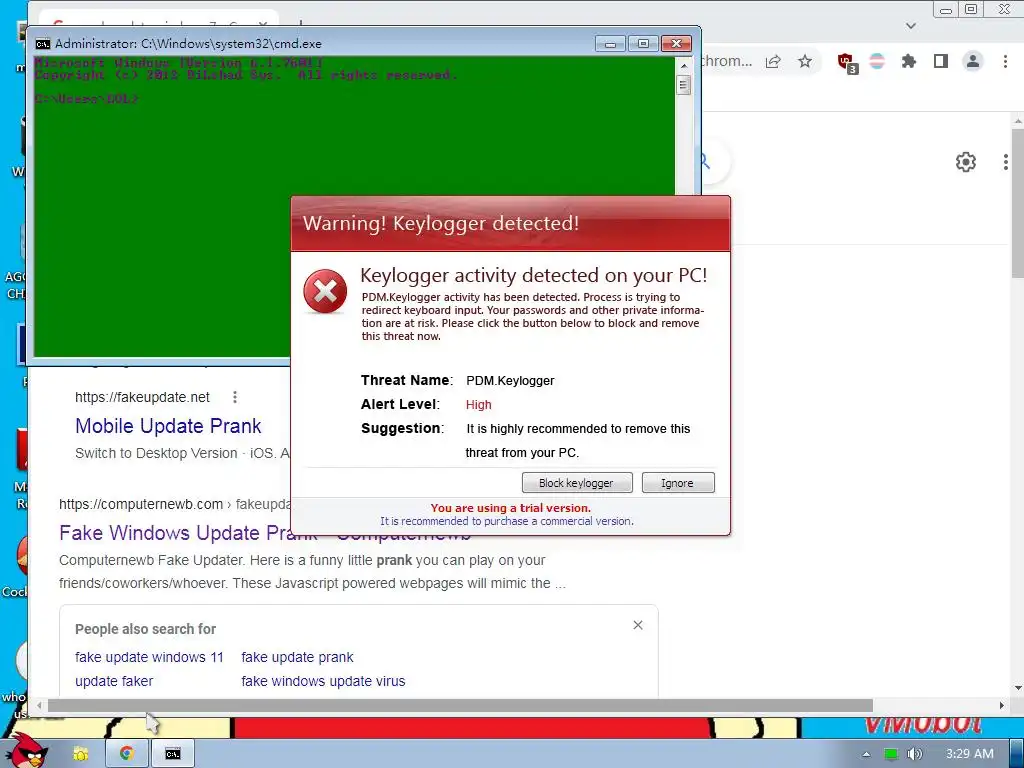The height and width of the screenshot is (768, 1024).
Task: Share this page from the address bar
Action: pos(773,61)
